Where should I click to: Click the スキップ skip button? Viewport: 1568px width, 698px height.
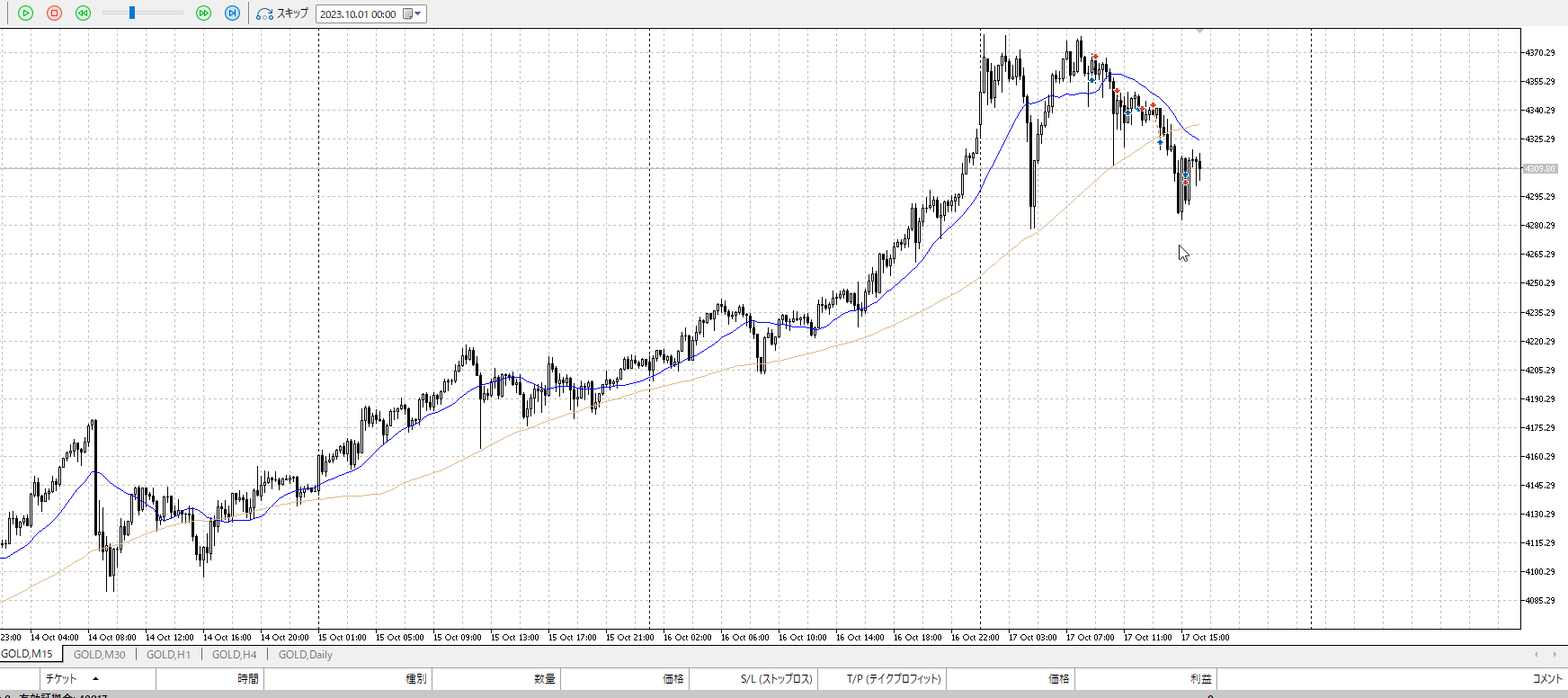(x=282, y=13)
